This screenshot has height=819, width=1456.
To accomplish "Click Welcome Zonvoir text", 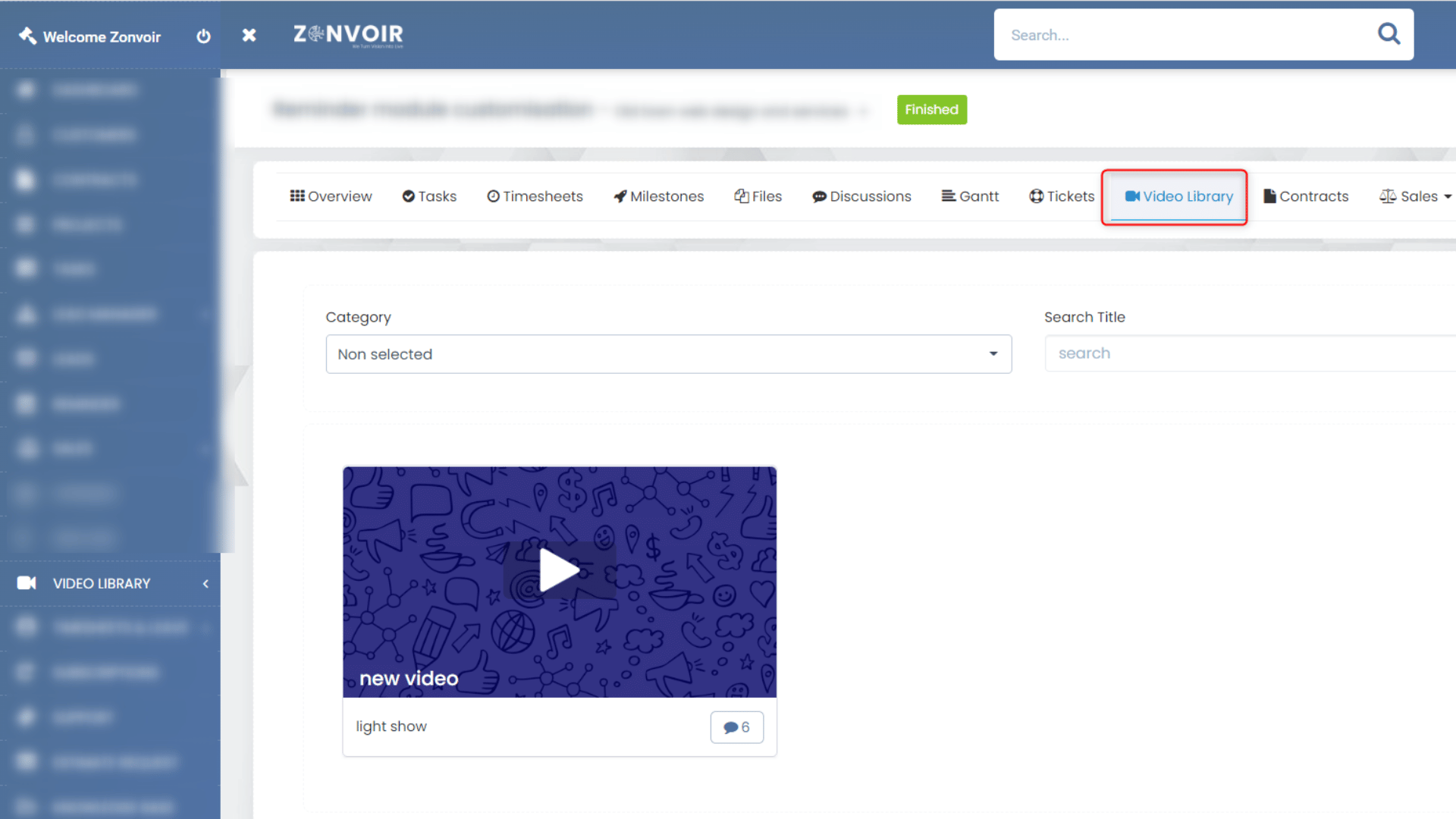I will (x=102, y=37).
